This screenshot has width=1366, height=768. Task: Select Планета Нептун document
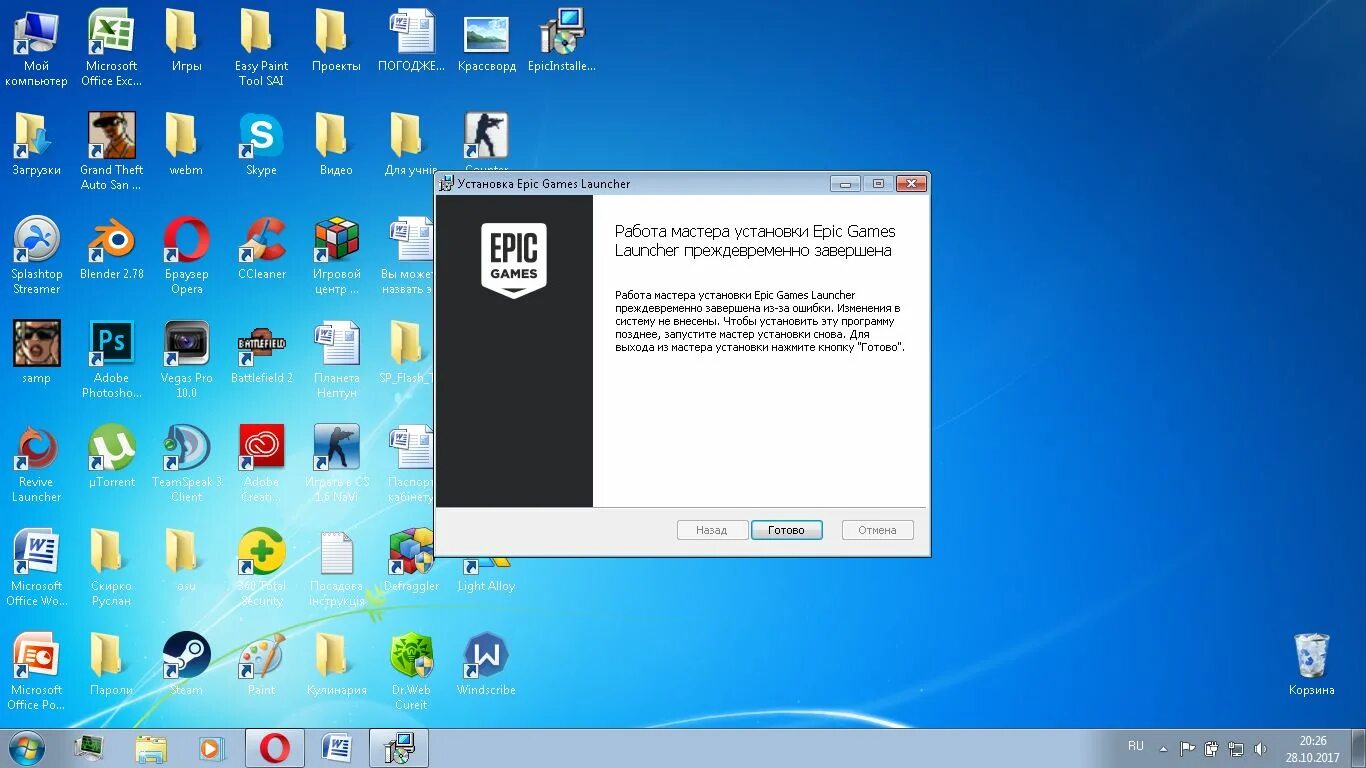tap(336, 359)
